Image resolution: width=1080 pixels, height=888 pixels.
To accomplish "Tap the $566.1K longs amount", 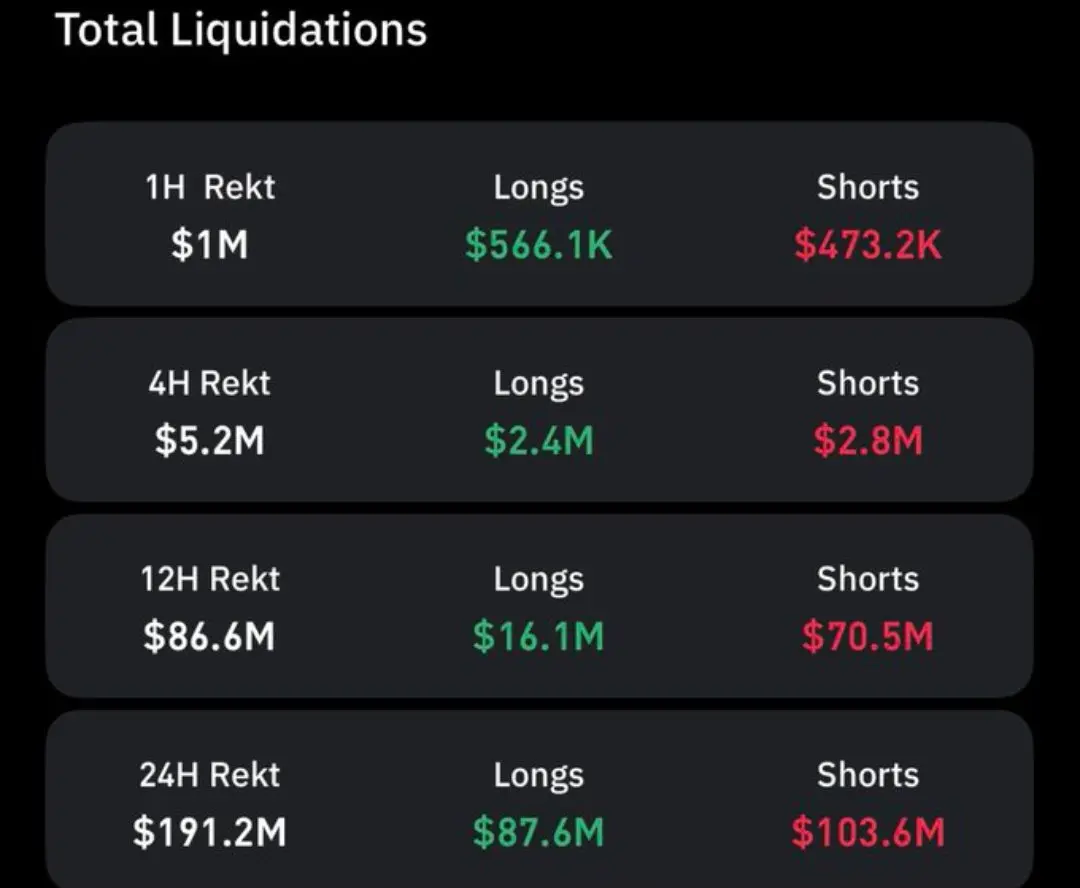I will pos(538,245).
